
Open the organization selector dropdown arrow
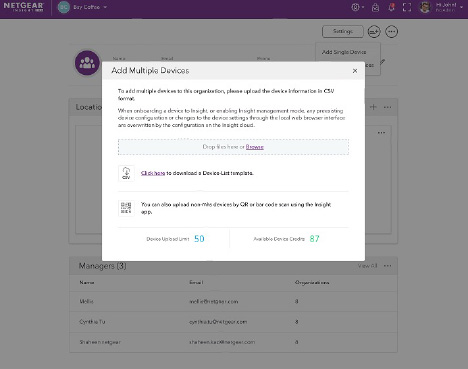coord(105,7)
